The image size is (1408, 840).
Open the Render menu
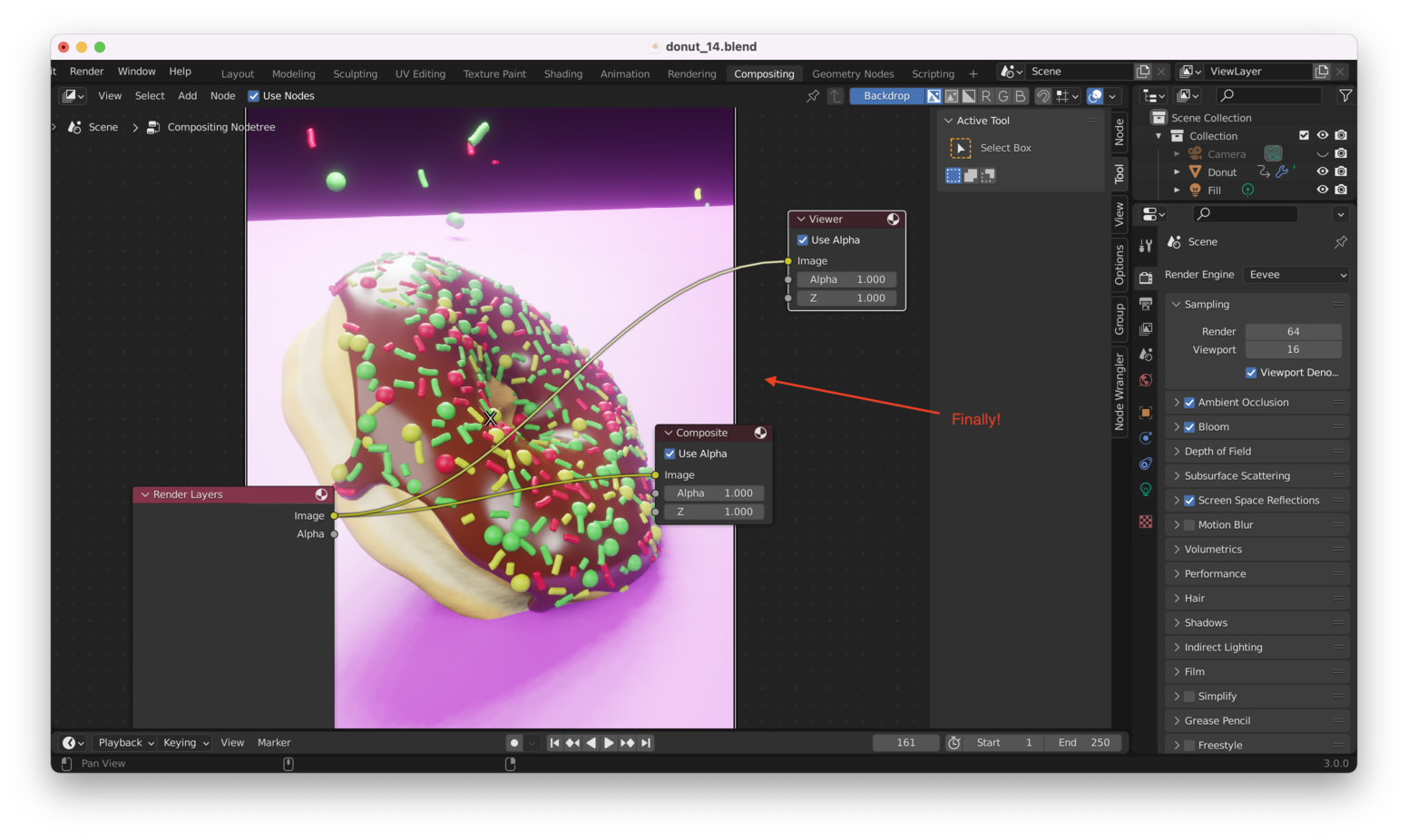point(87,72)
